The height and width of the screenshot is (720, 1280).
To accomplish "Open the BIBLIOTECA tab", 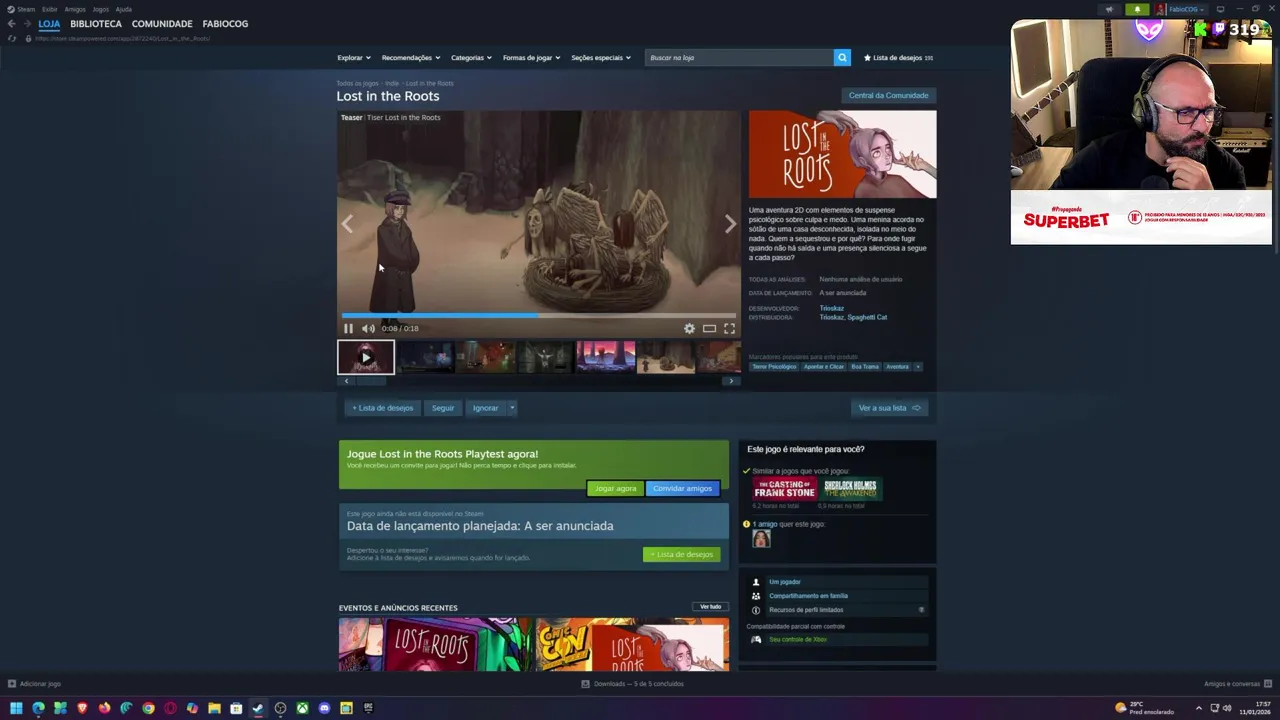I will [96, 23].
